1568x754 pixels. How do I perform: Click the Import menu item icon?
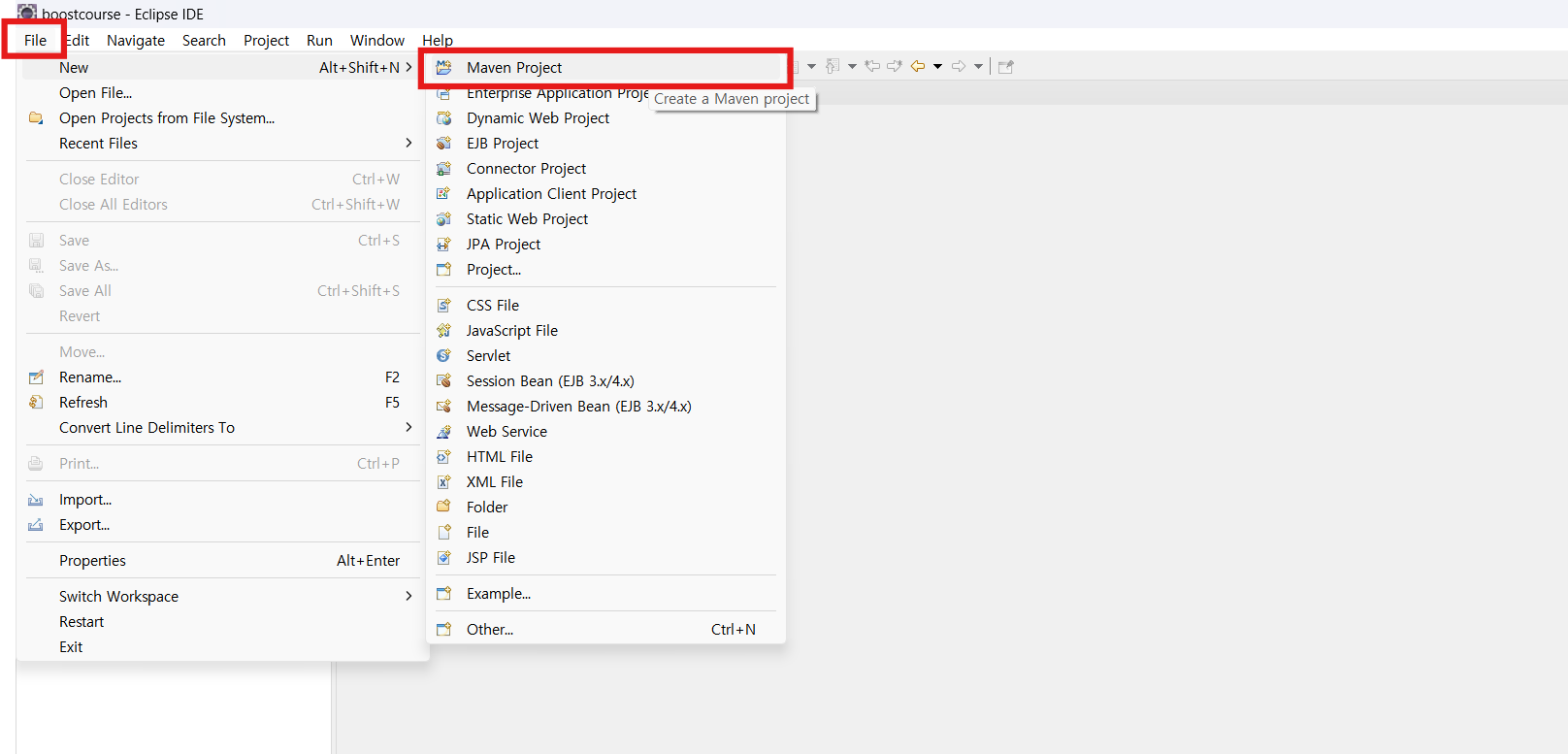click(36, 500)
